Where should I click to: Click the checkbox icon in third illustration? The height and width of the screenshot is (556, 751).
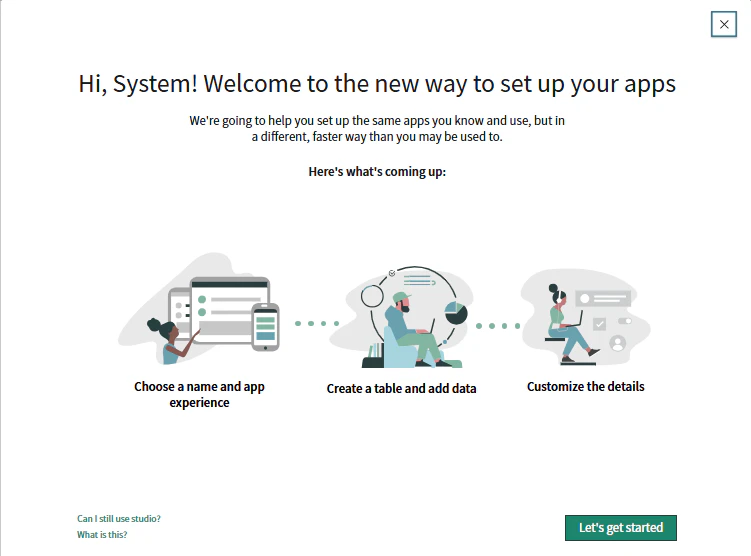599,324
